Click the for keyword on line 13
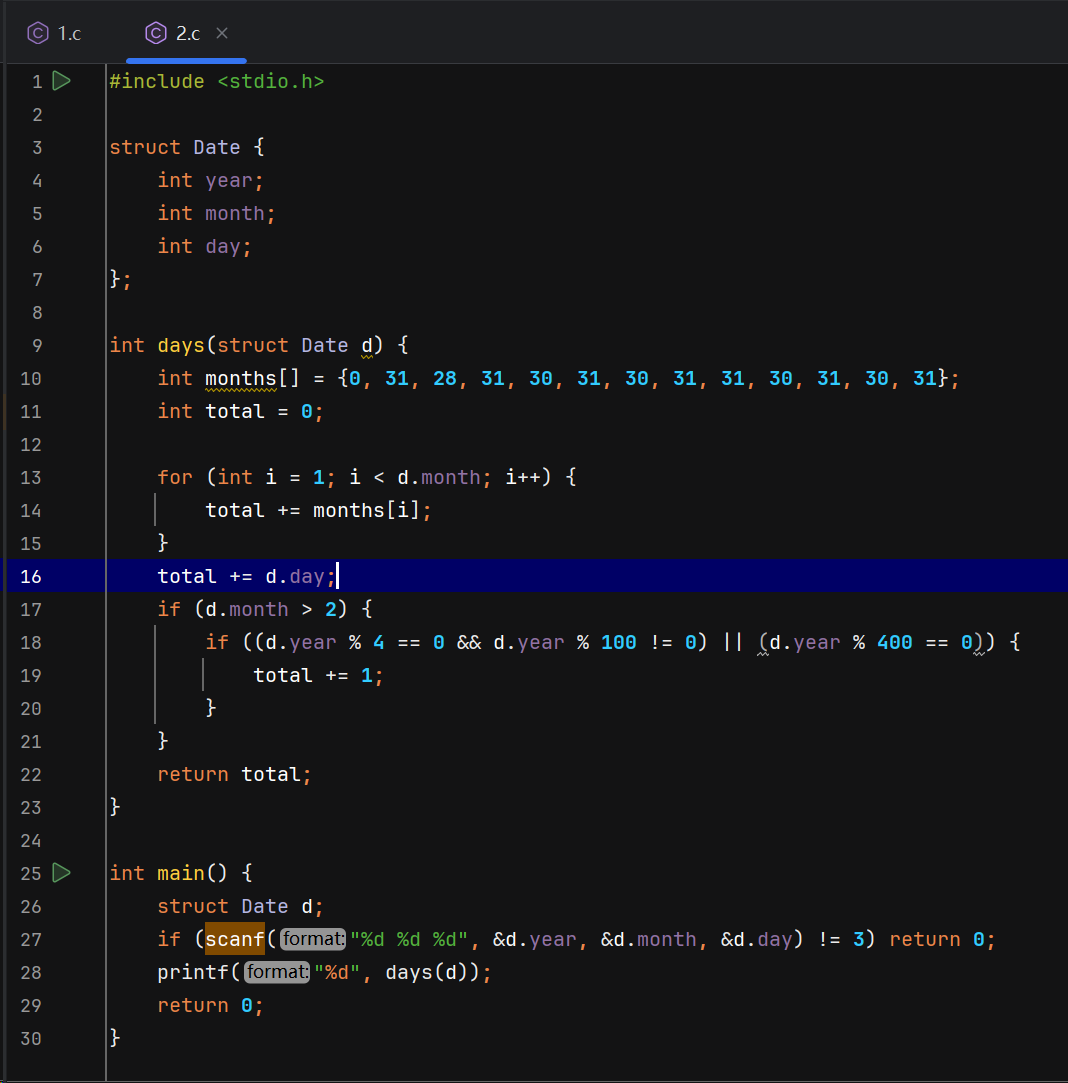 click(x=174, y=477)
